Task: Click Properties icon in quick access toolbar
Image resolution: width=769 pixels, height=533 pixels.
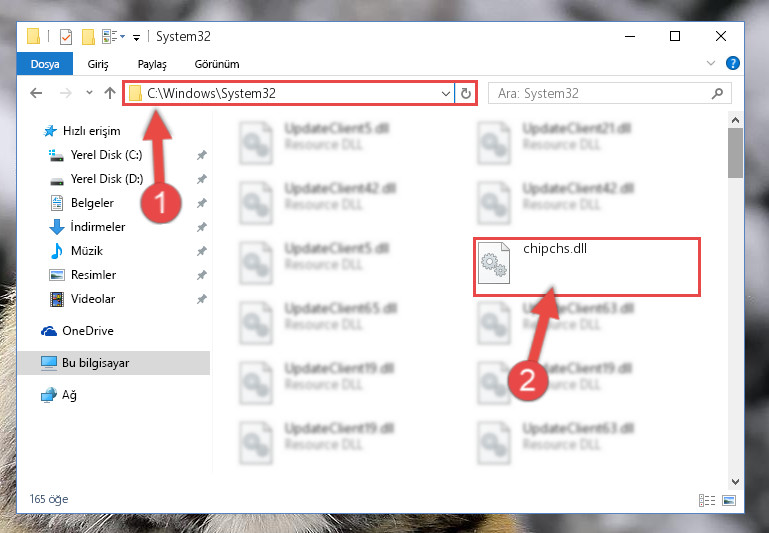Action: 66,37
